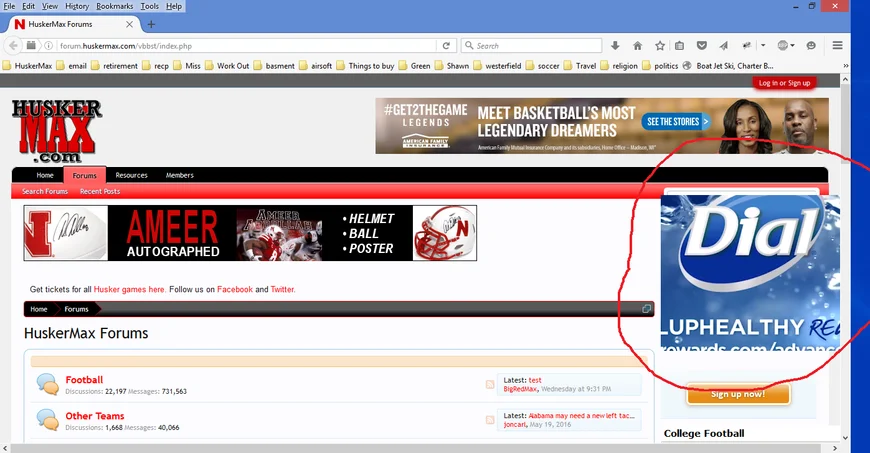
Task: Open the Football forum link
Action: click(x=84, y=380)
